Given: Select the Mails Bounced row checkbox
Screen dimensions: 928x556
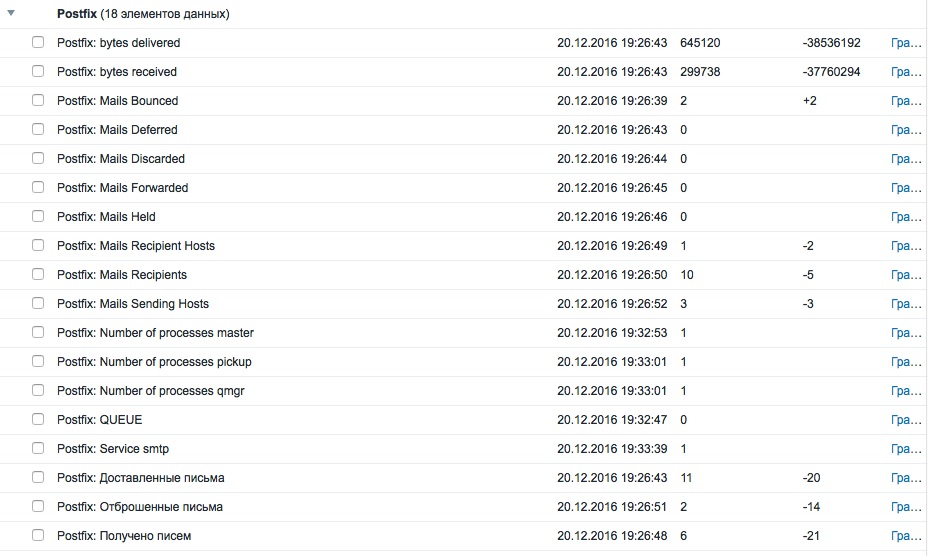Looking at the screenshot, I should (x=38, y=101).
